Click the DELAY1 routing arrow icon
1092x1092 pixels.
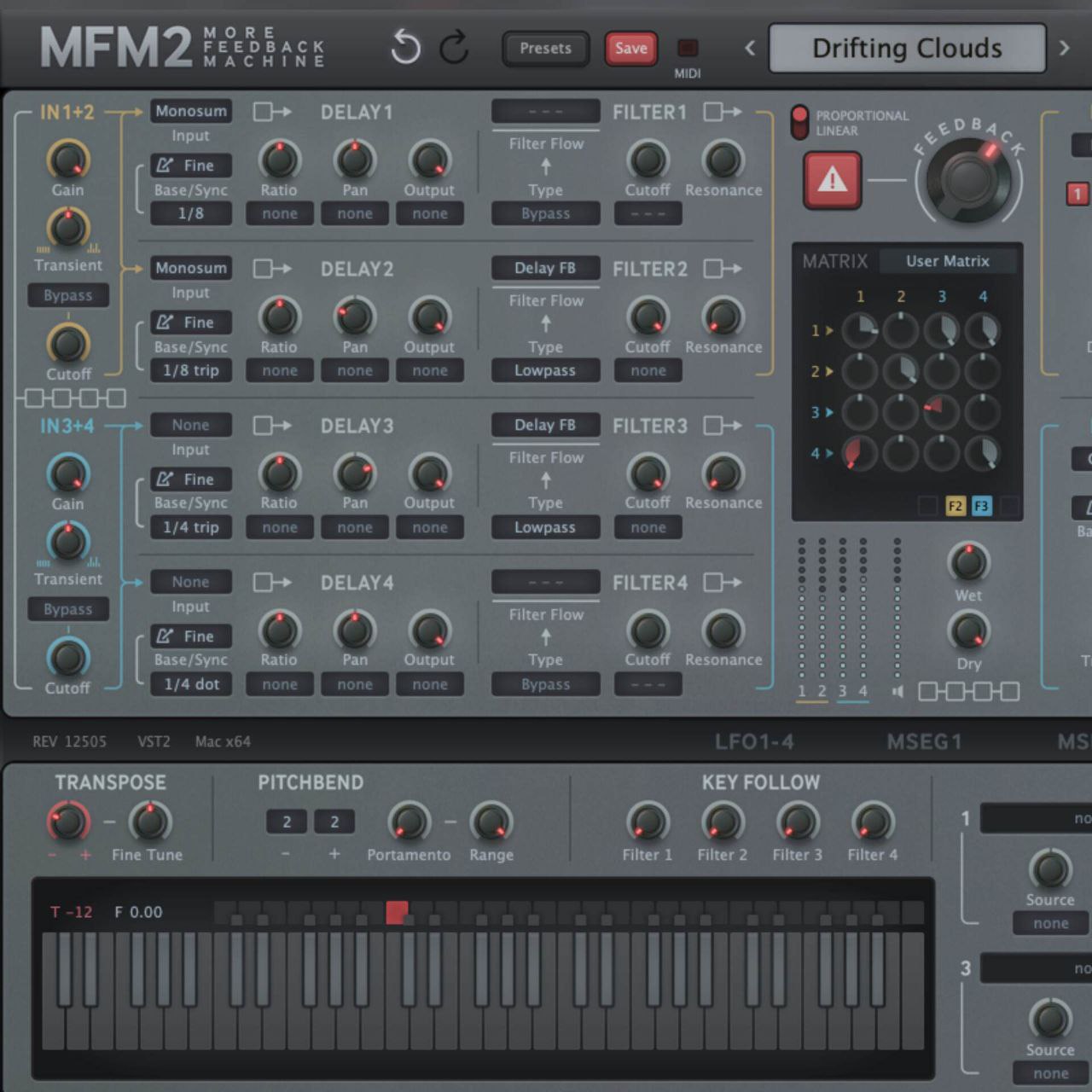point(272,112)
